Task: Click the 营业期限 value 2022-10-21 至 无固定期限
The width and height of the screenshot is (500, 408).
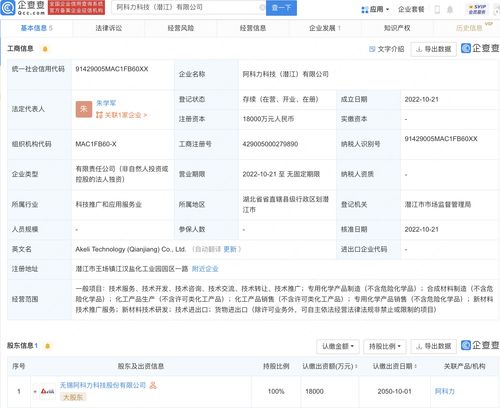Action: coord(281,174)
